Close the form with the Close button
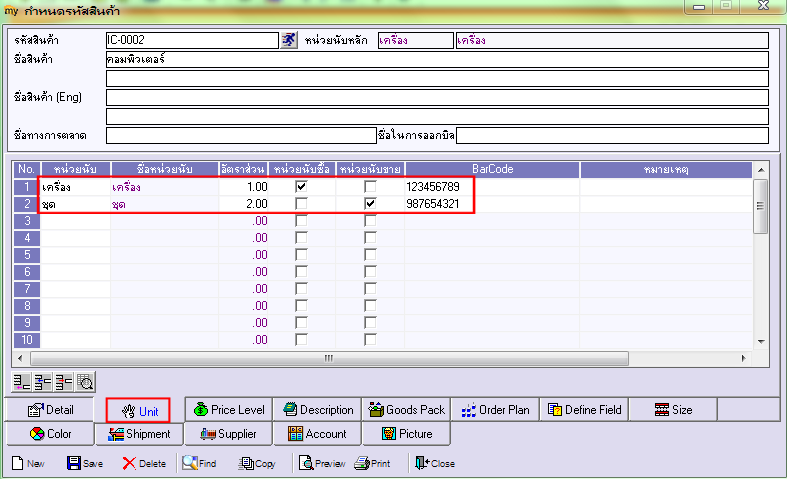 click(434, 463)
